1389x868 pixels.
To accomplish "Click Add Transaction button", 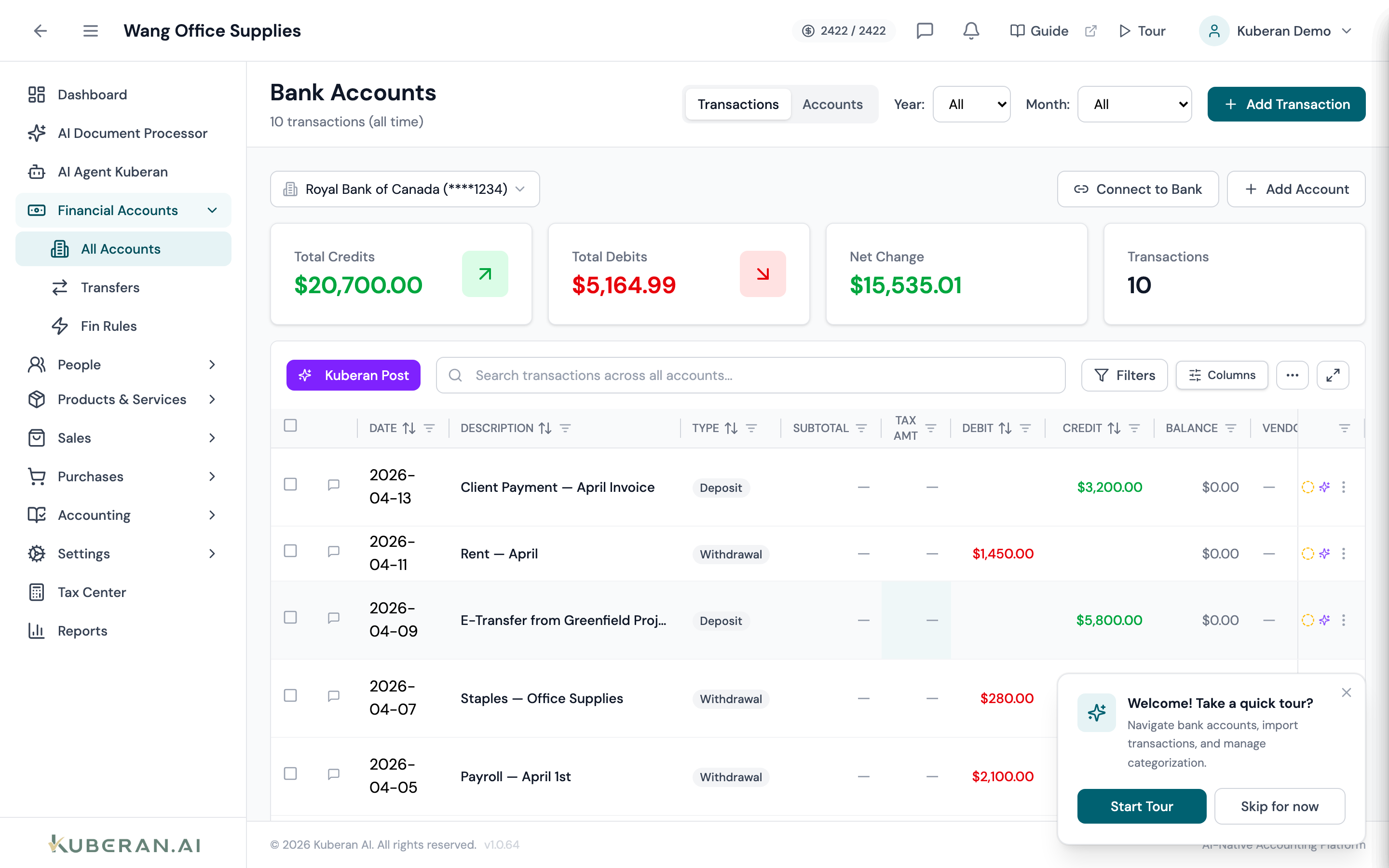I will [x=1286, y=104].
